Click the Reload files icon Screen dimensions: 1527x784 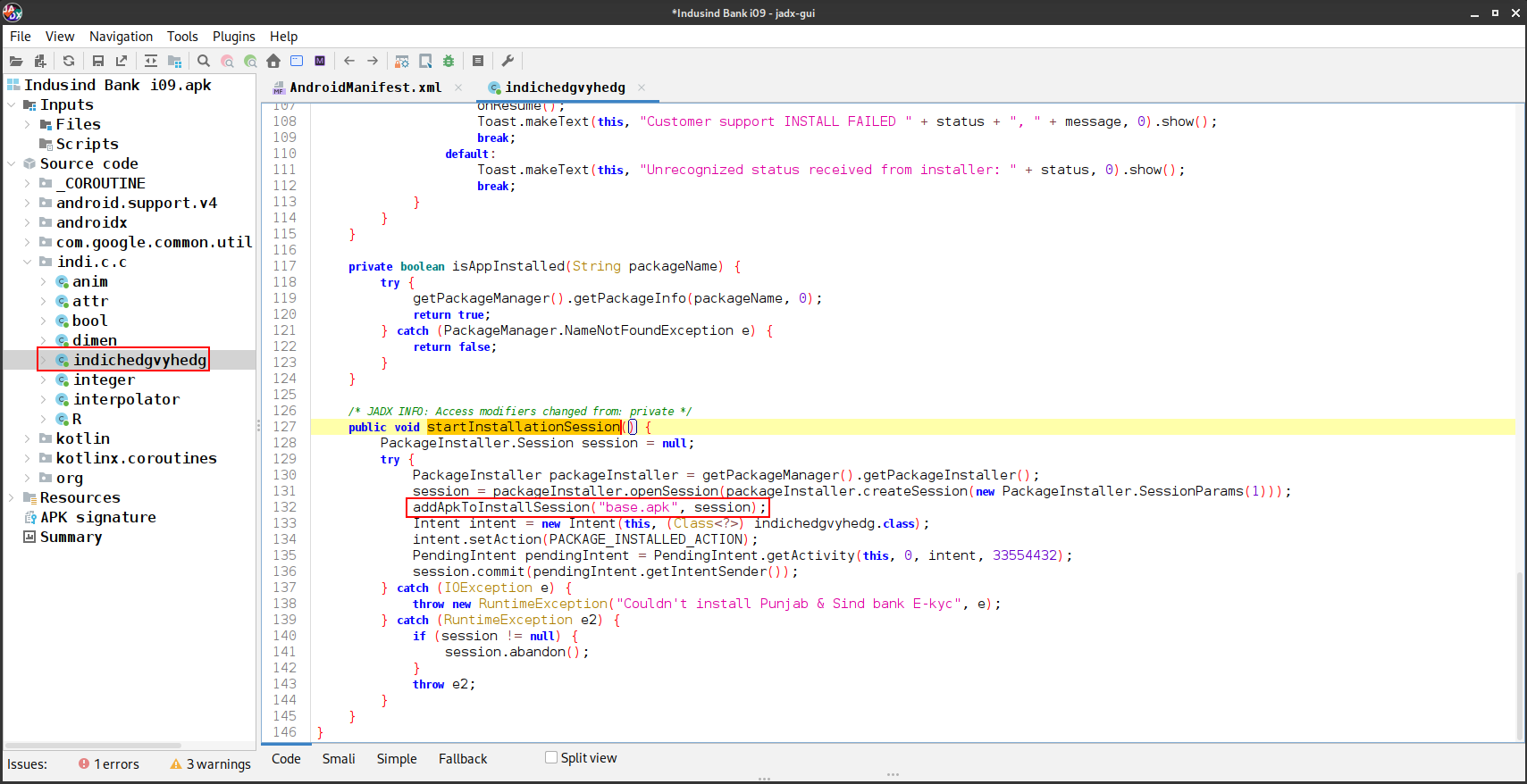(69, 61)
